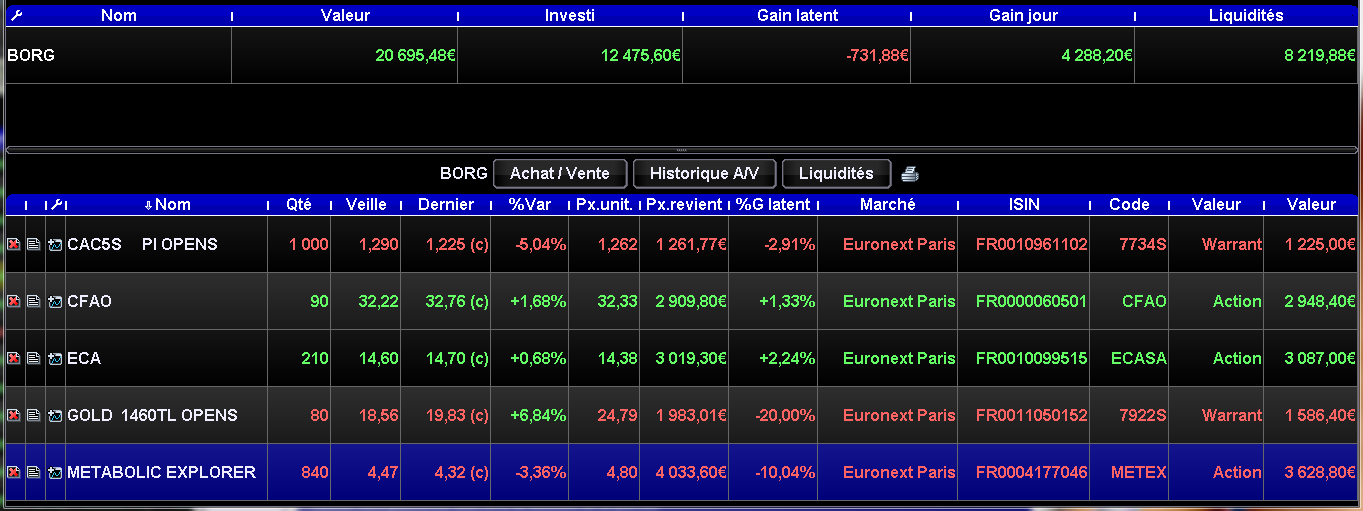The image size is (1363, 511).
Task: Open the chart icon for CAC5S PI OPENS
Action: pyautogui.click(x=54, y=245)
